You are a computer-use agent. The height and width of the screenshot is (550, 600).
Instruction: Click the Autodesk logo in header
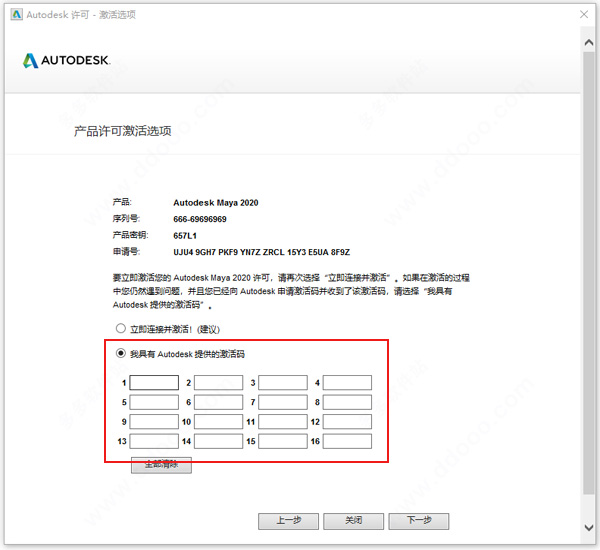(66, 60)
